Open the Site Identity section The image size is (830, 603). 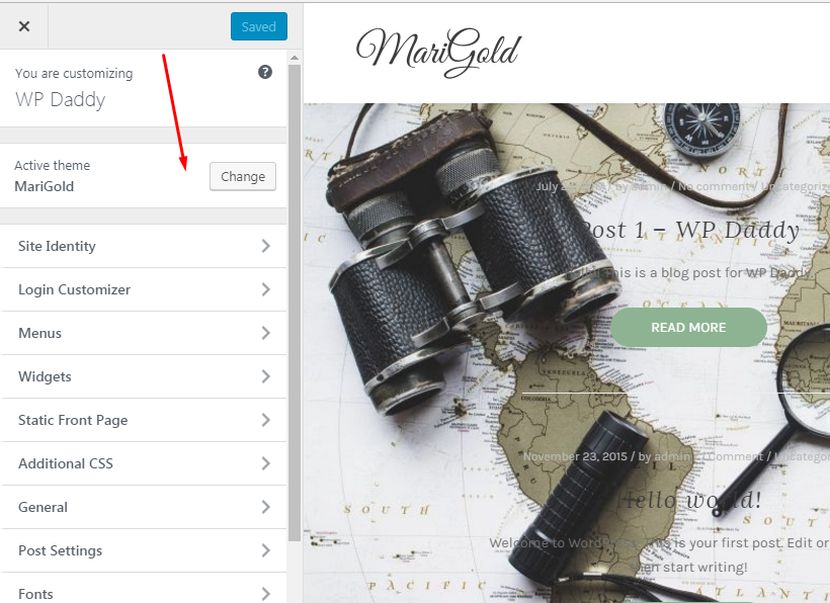[143, 246]
